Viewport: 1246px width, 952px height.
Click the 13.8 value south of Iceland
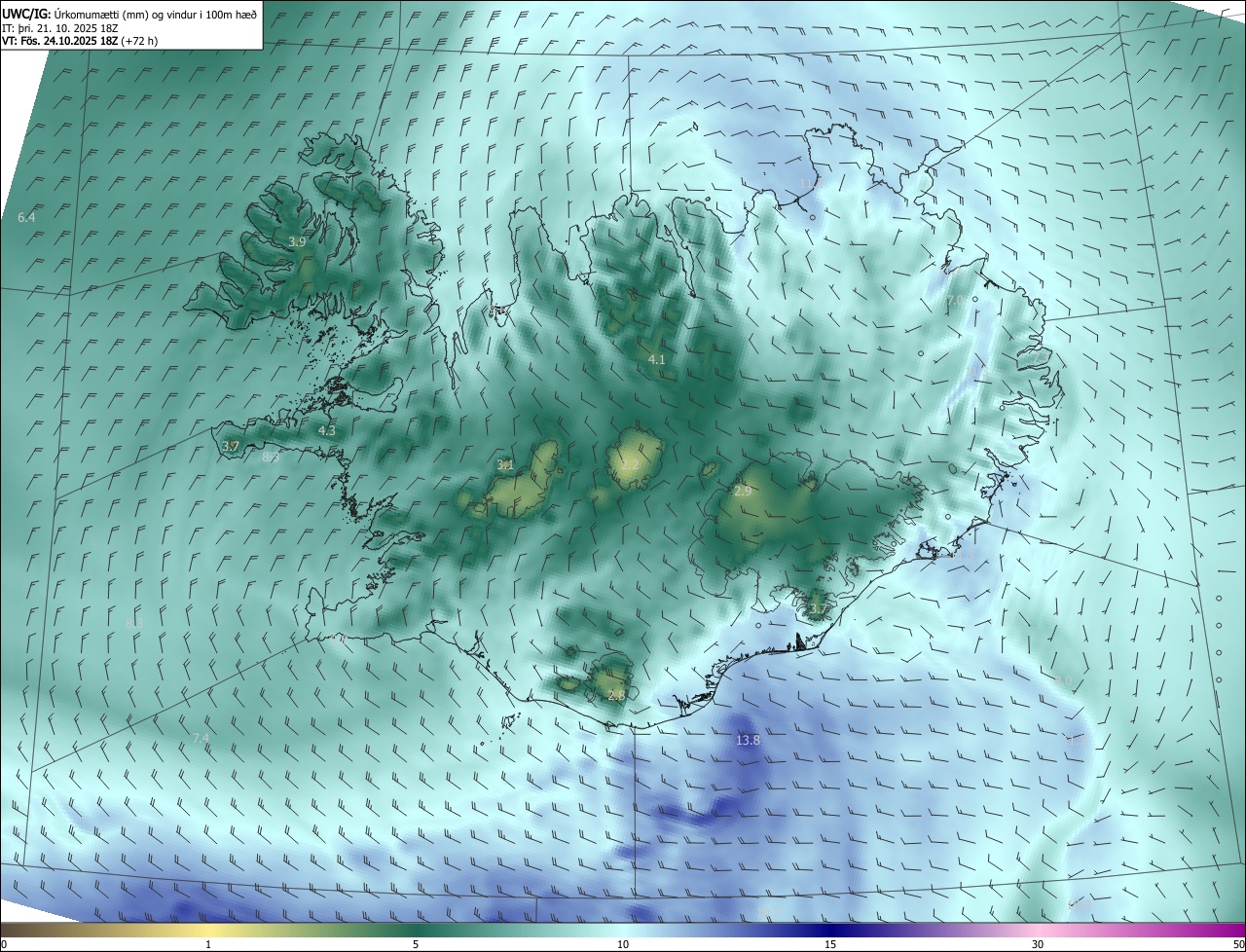coord(748,741)
